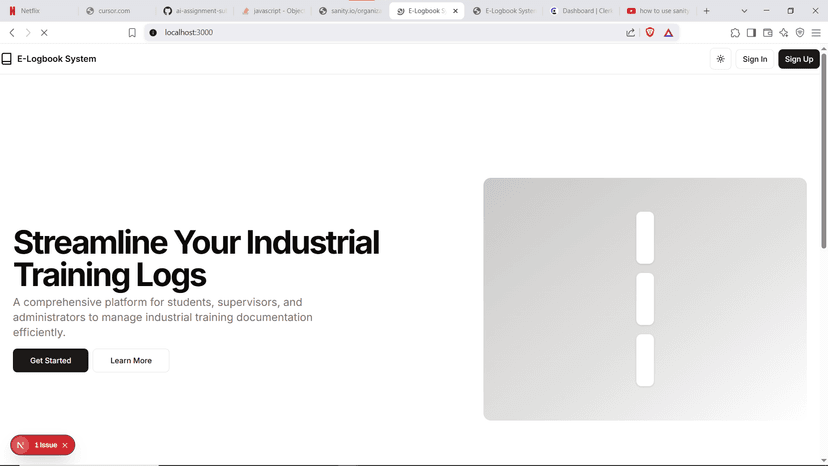The height and width of the screenshot is (466, 828).
Task: Open the Brave Shields lion icon
Action: (649, 32)
